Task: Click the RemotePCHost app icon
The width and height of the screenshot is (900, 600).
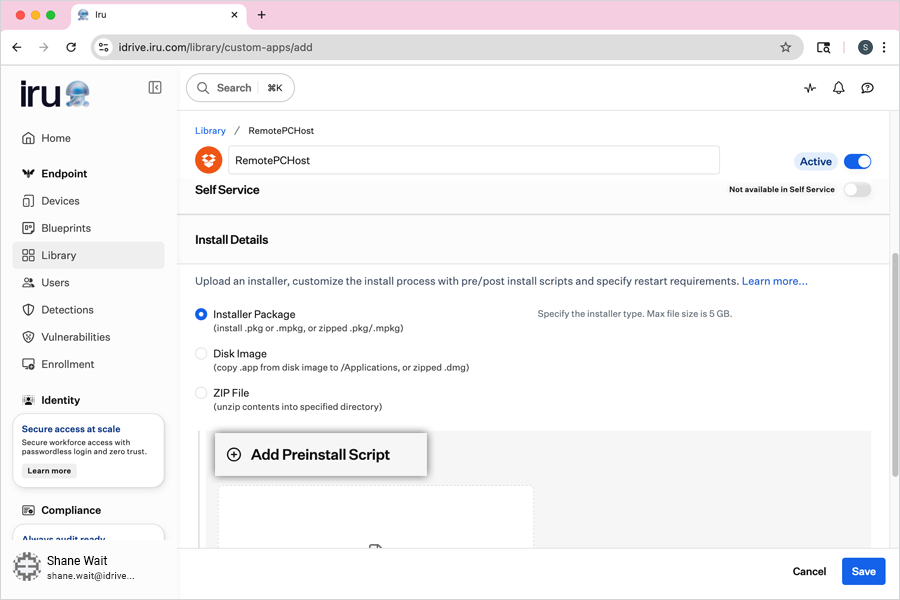Action: [x=208, y=160]
